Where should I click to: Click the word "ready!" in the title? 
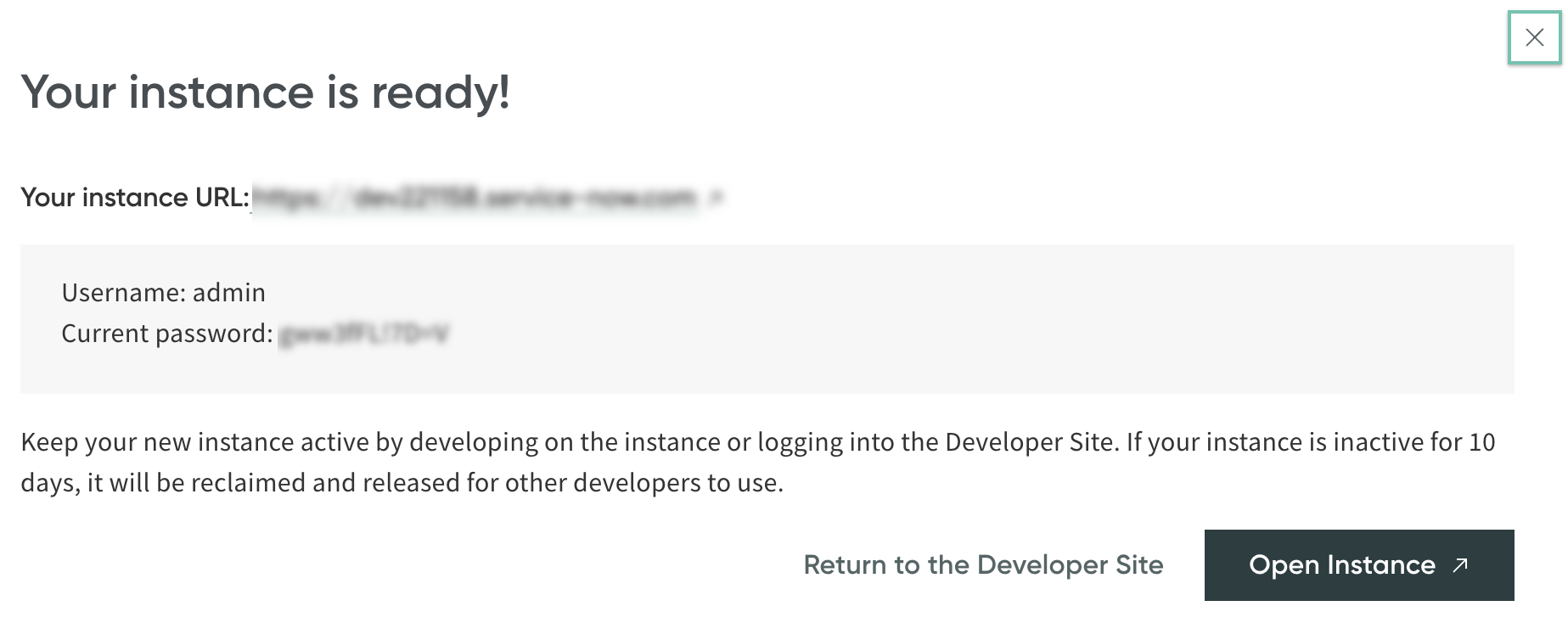[441, 93]
